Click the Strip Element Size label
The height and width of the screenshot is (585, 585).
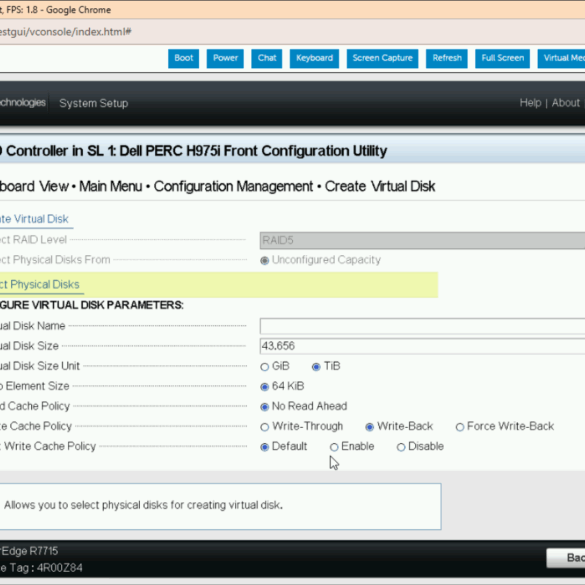tap(35, 386)
